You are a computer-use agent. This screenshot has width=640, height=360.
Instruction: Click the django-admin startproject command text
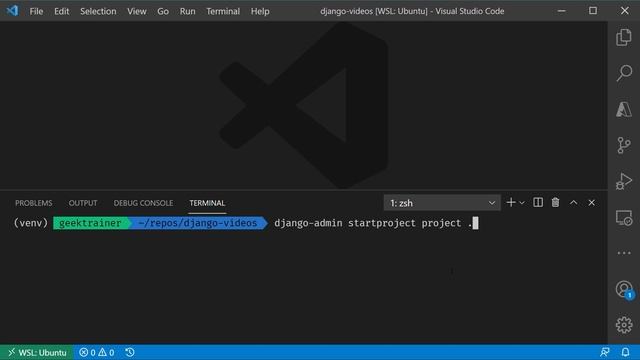pyautogui.click(x=345, y=223)
